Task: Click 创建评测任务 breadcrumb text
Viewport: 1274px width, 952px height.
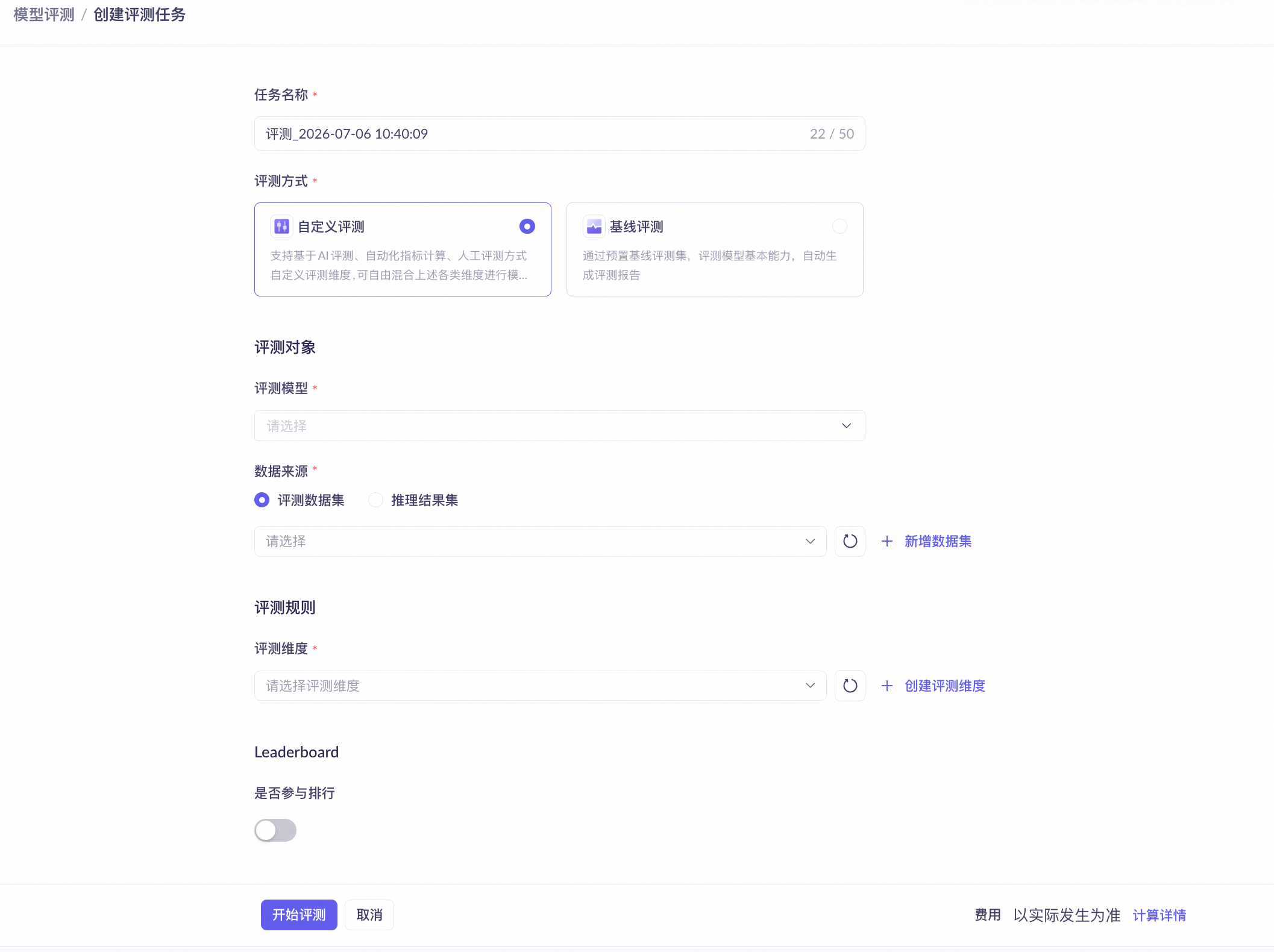Action: pos(139,15)
